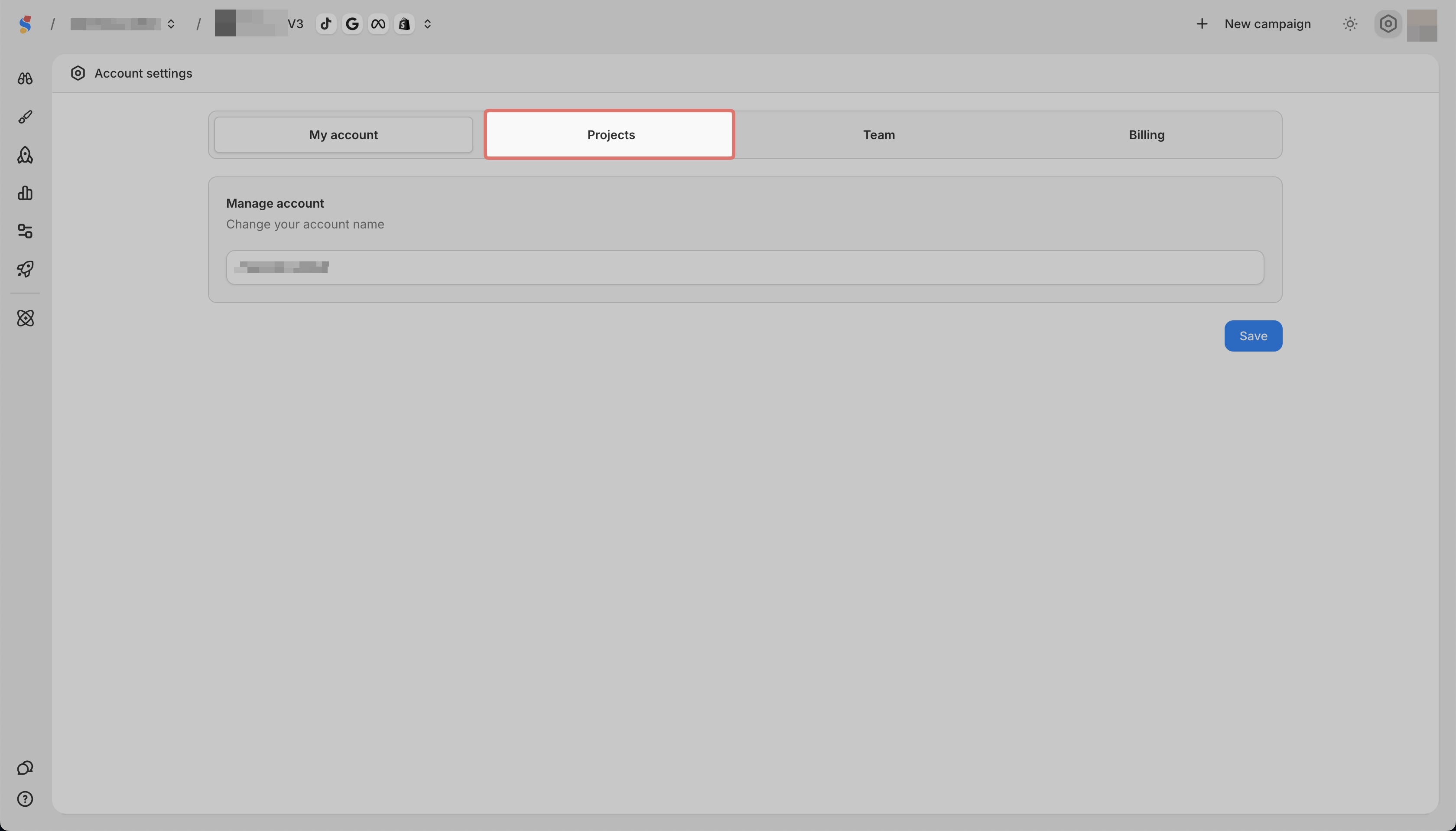This screenshot has width=1456, height=831.
Task: Switch to the My account tab
Action: point(344,135)
